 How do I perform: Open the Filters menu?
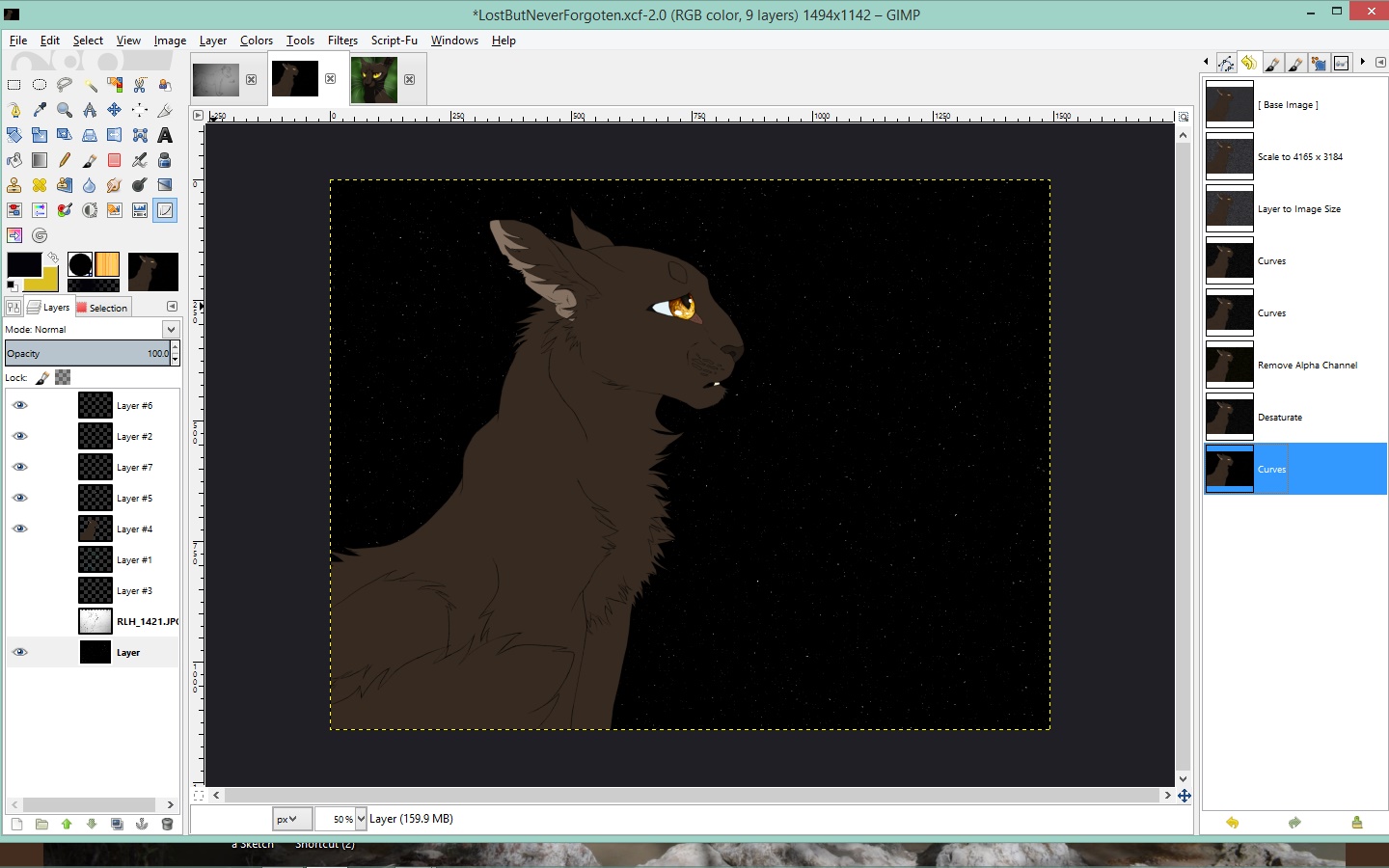(x=342, y=41)
